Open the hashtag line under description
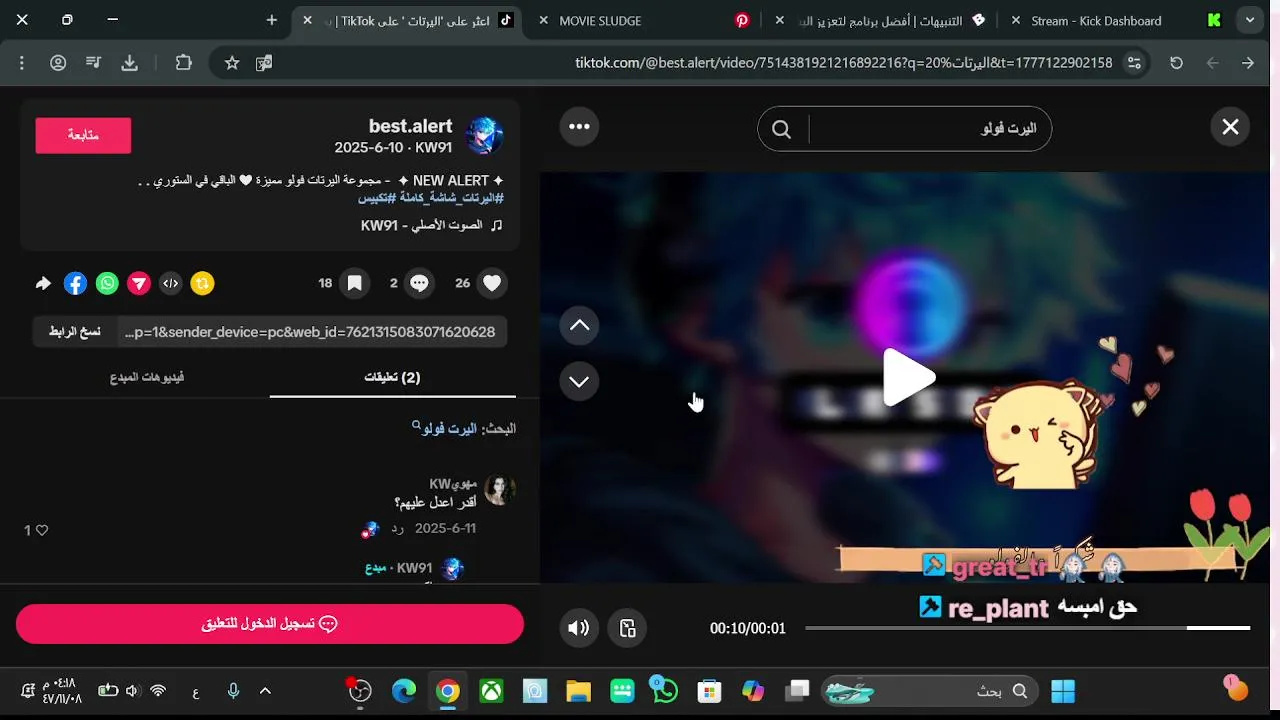Viewport: 1280px width, 720px height. (431, 198)
